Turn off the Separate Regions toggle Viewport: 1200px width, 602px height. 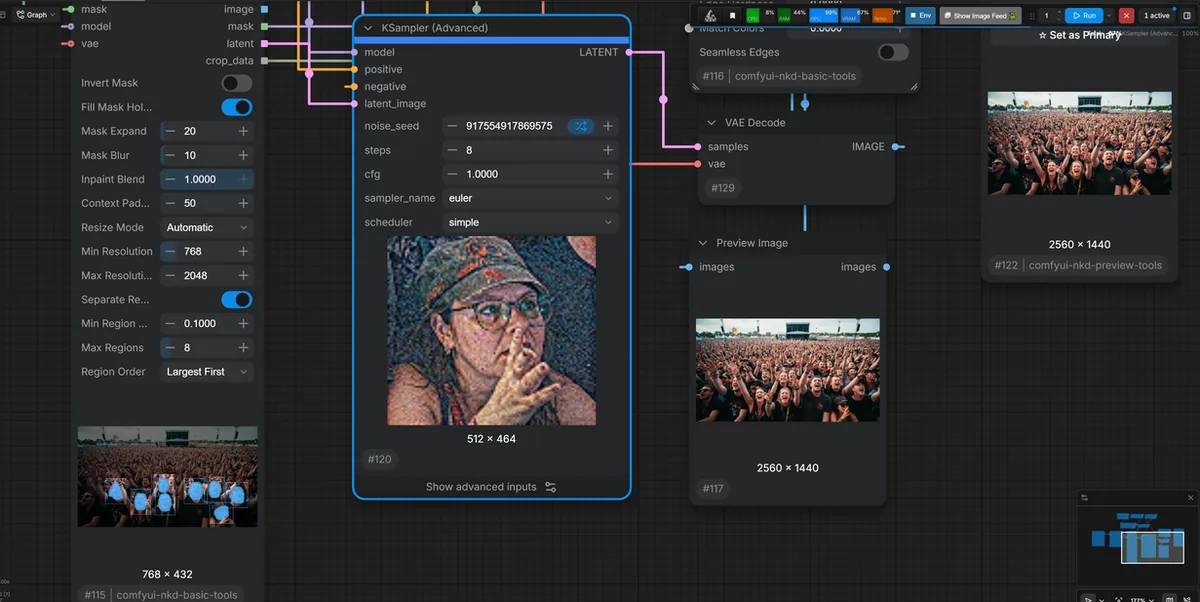coord(237,299)
